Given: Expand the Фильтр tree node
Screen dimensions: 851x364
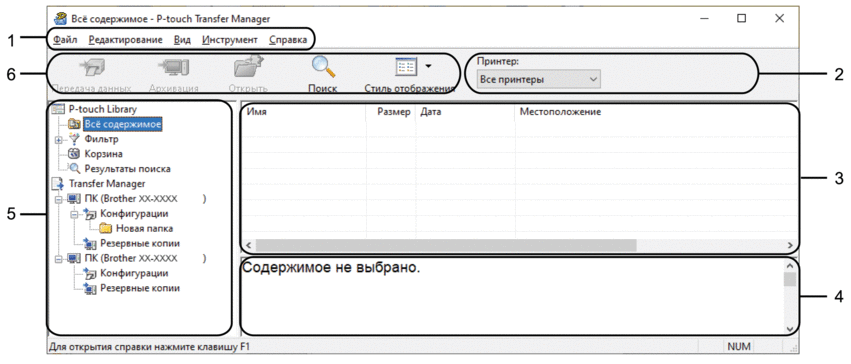Looking at the screenshot, I should [59, 139].
